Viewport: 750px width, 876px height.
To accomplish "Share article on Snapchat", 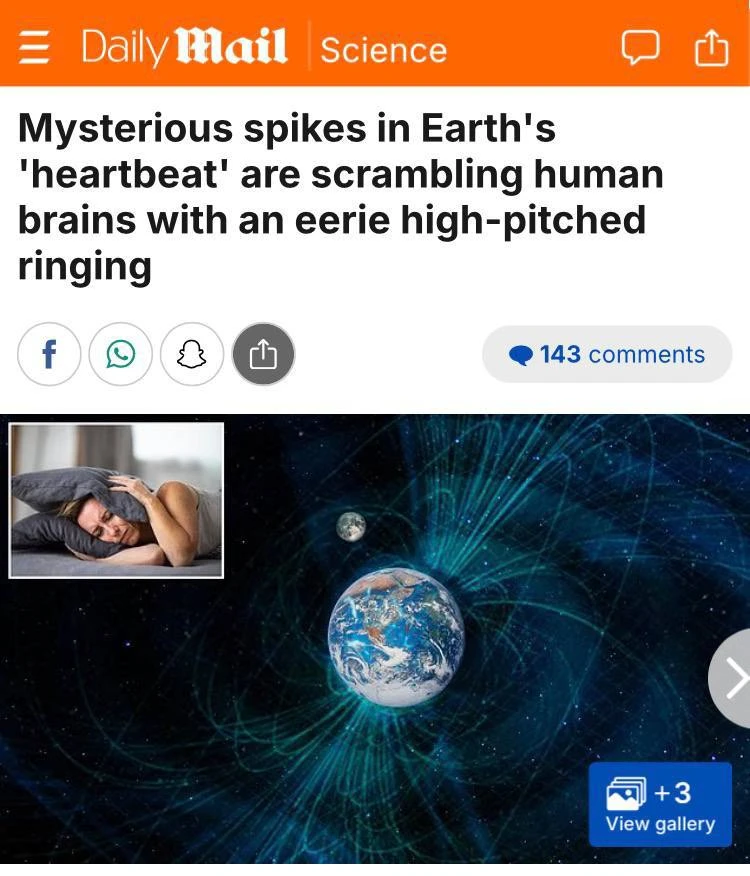I will pos(192,354).
